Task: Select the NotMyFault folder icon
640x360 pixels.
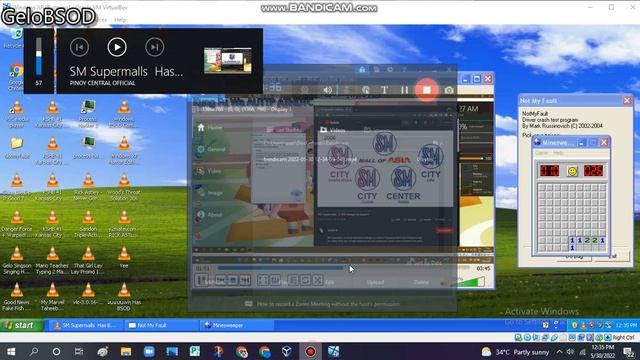Action: point(17,148)
